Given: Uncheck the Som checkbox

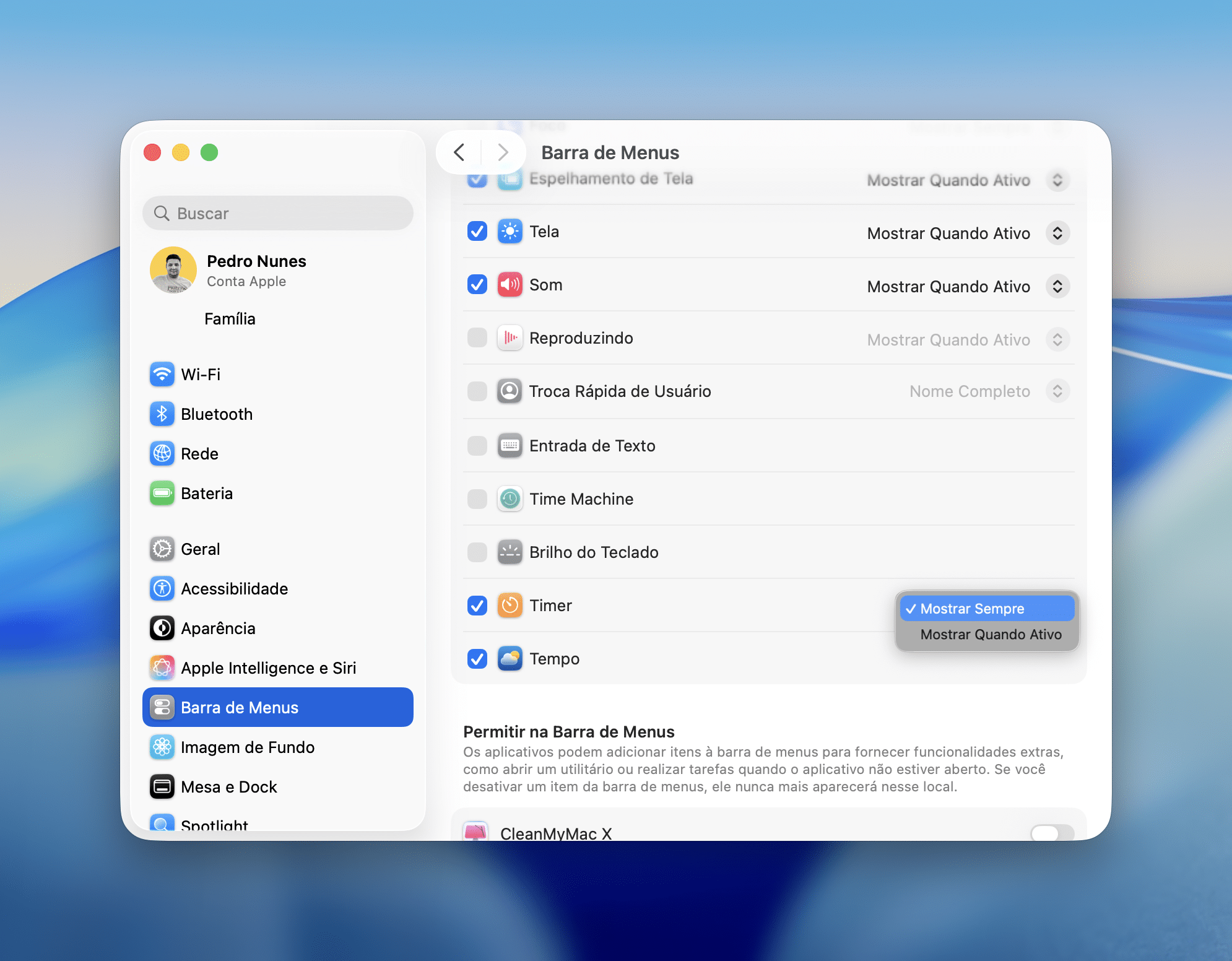Looking at the screenshot, I should pyautogui.click(x=477, y=285).
